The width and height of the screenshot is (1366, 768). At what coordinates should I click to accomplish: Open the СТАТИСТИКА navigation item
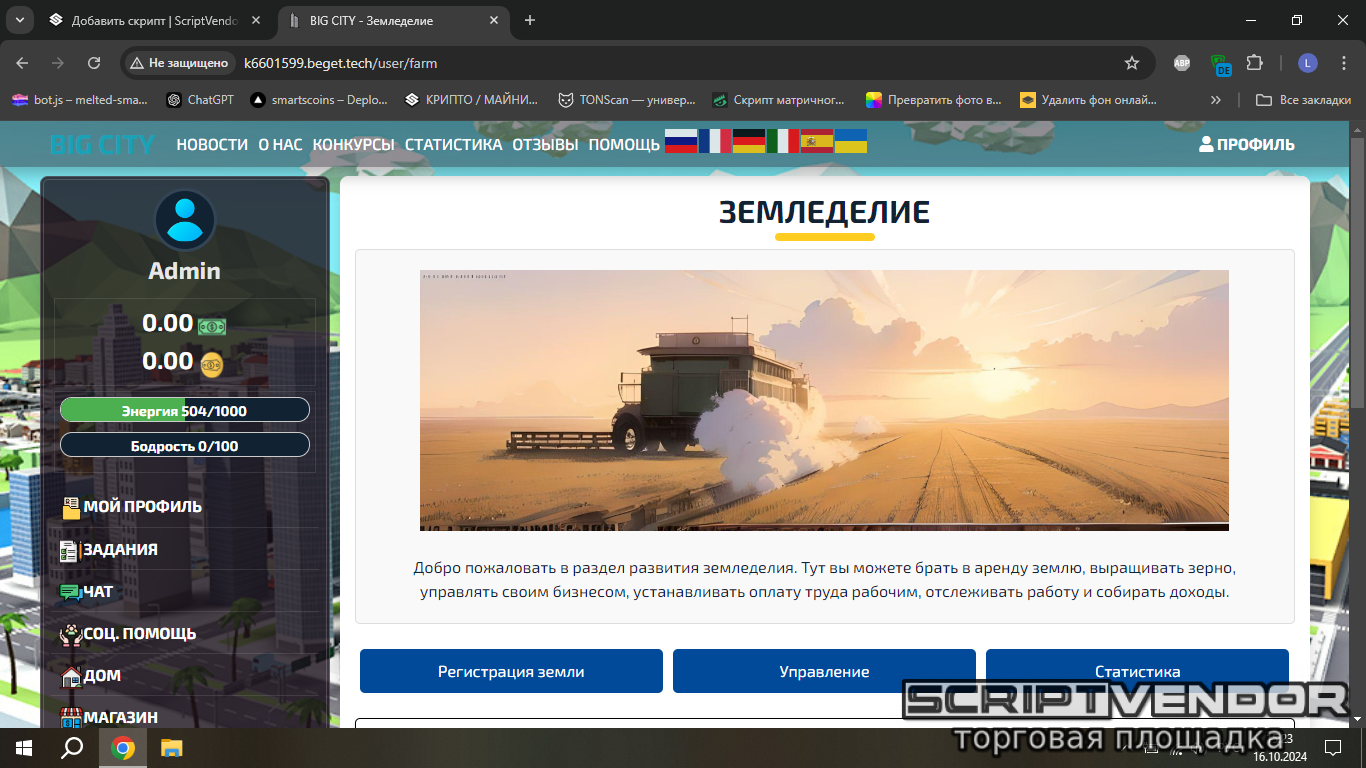453,145
